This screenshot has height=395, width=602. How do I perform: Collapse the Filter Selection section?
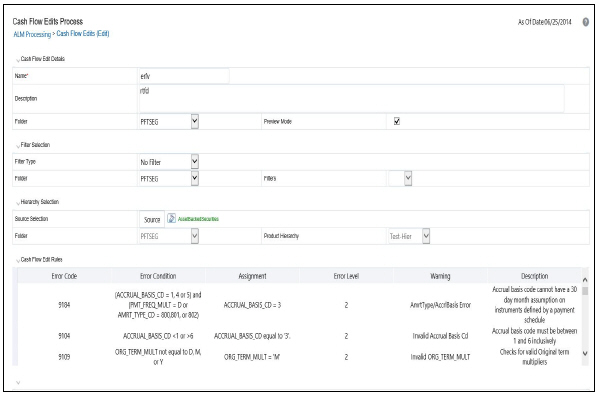[x=18, y=146]
